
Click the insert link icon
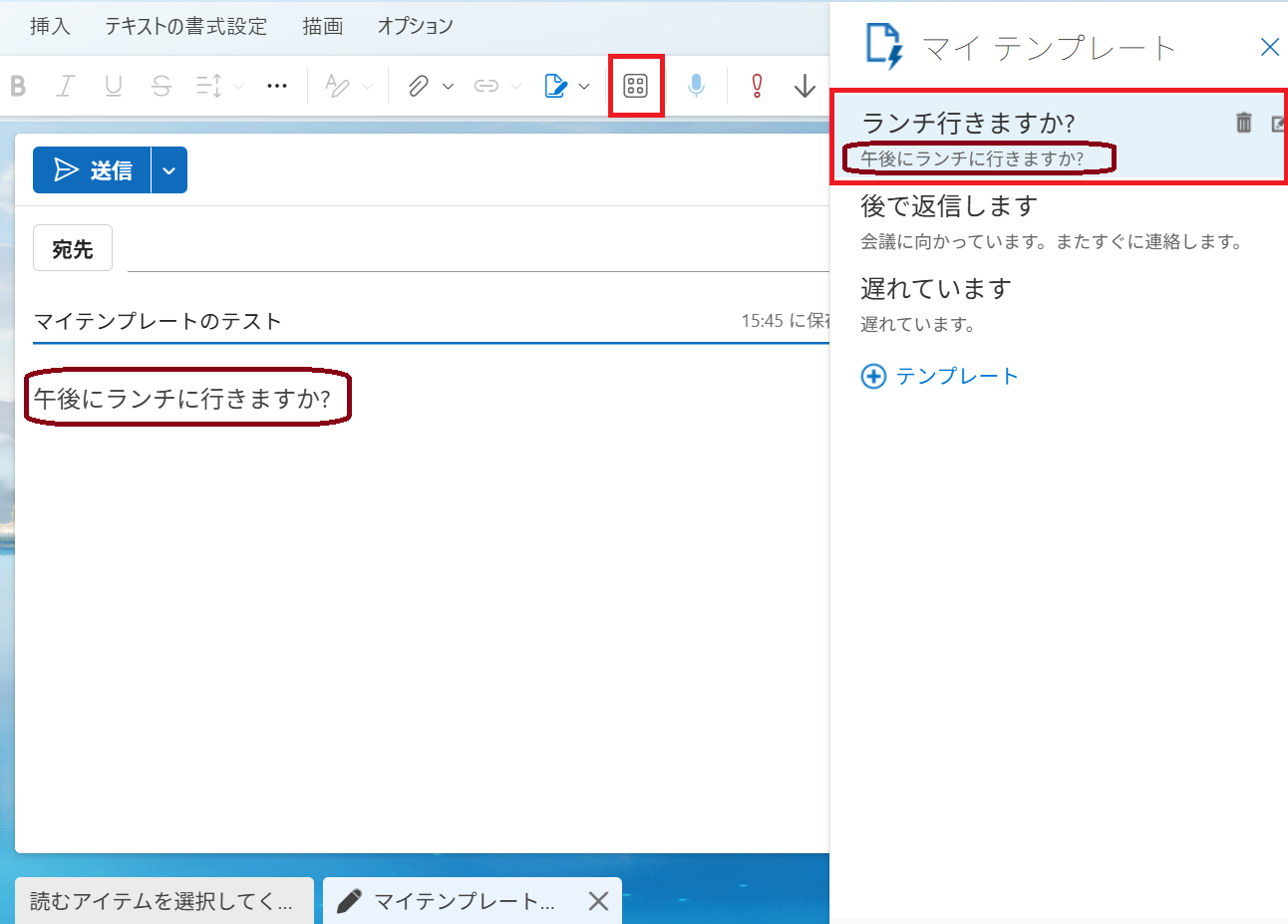point(486,86)
